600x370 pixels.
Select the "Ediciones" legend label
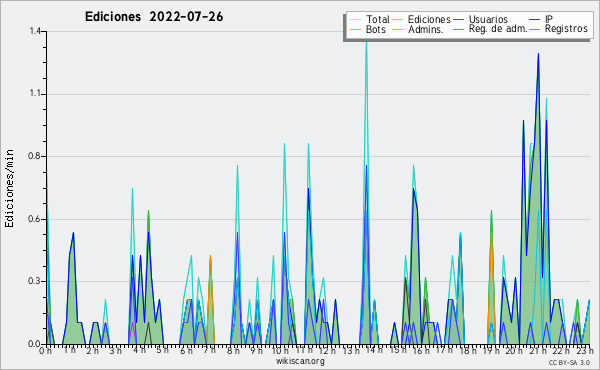tap(429, 19)
